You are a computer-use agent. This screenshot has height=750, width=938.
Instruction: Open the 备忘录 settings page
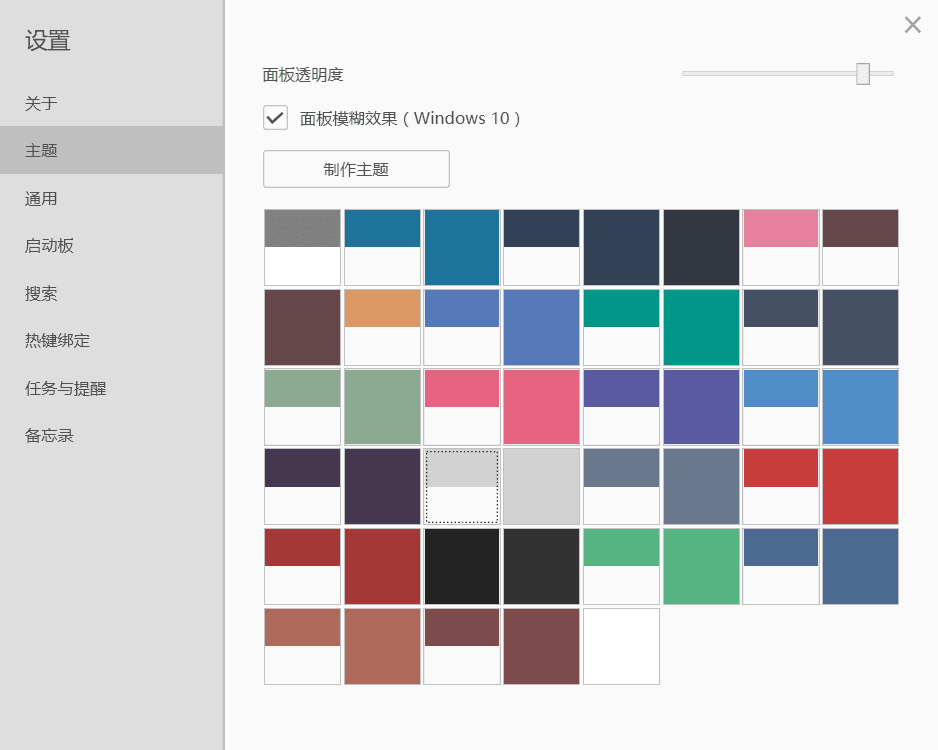(49, 436)
